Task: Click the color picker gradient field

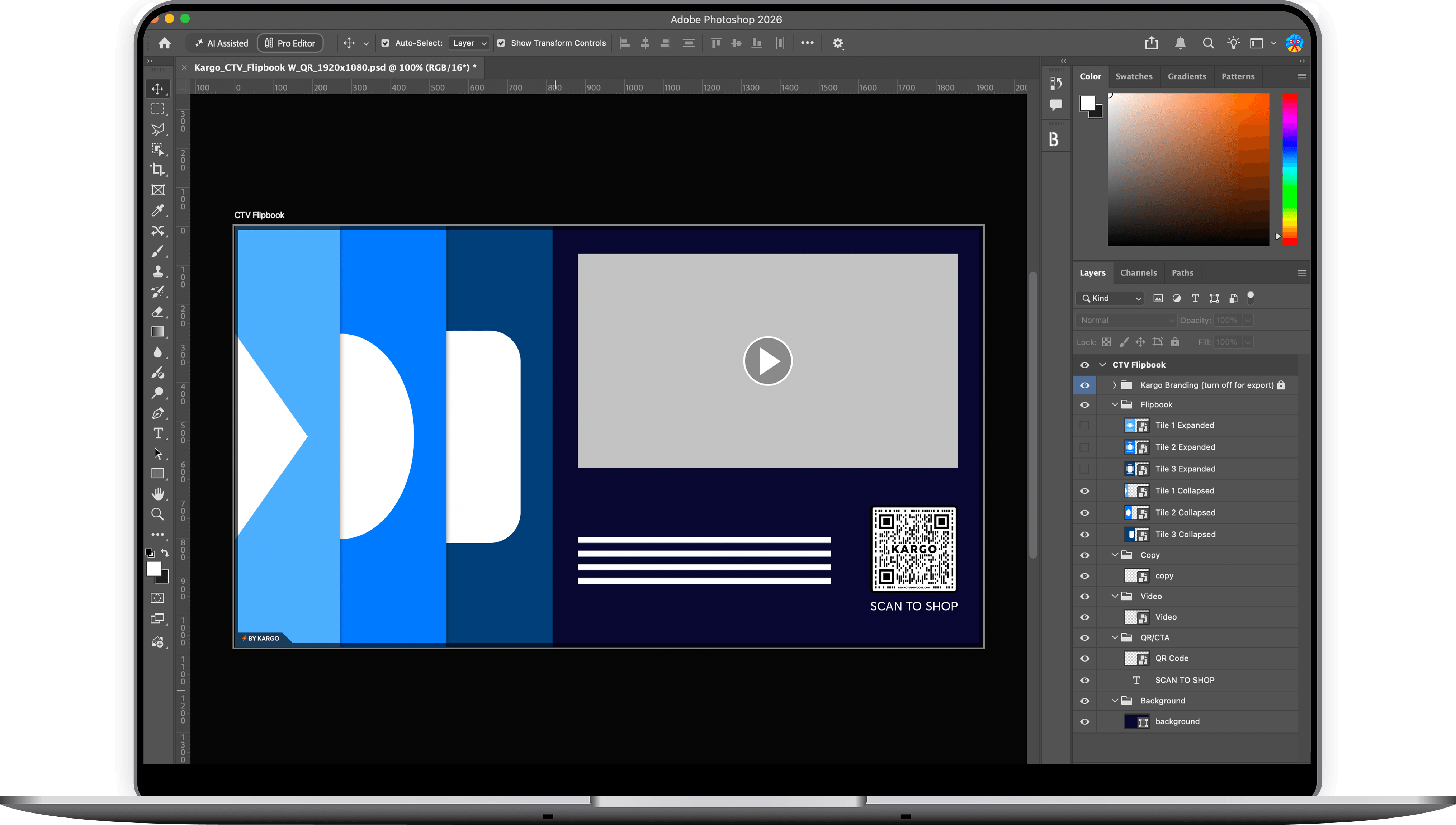Action: [1188, 170]
